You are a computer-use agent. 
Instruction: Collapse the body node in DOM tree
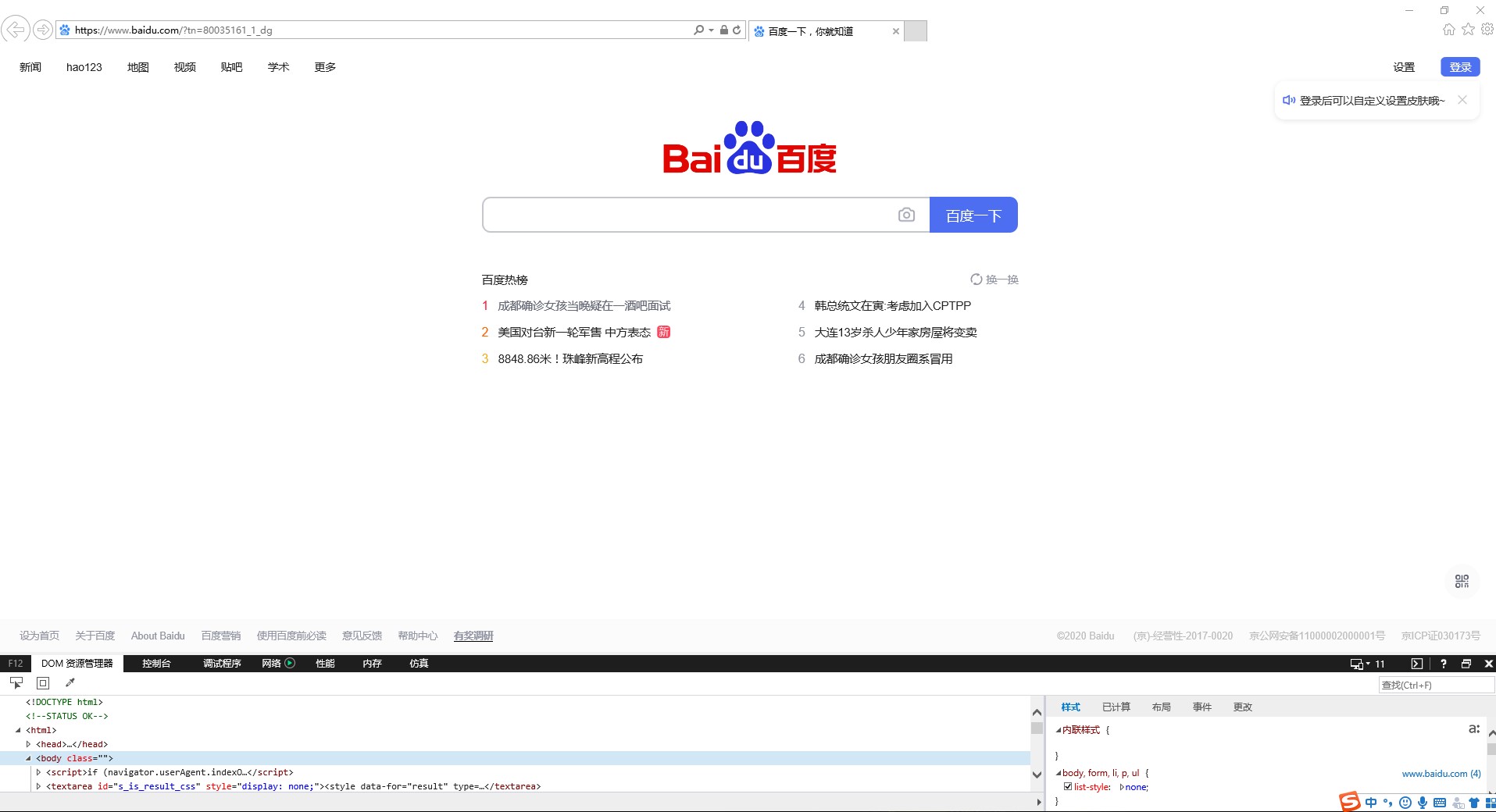[x=28, y=758]
